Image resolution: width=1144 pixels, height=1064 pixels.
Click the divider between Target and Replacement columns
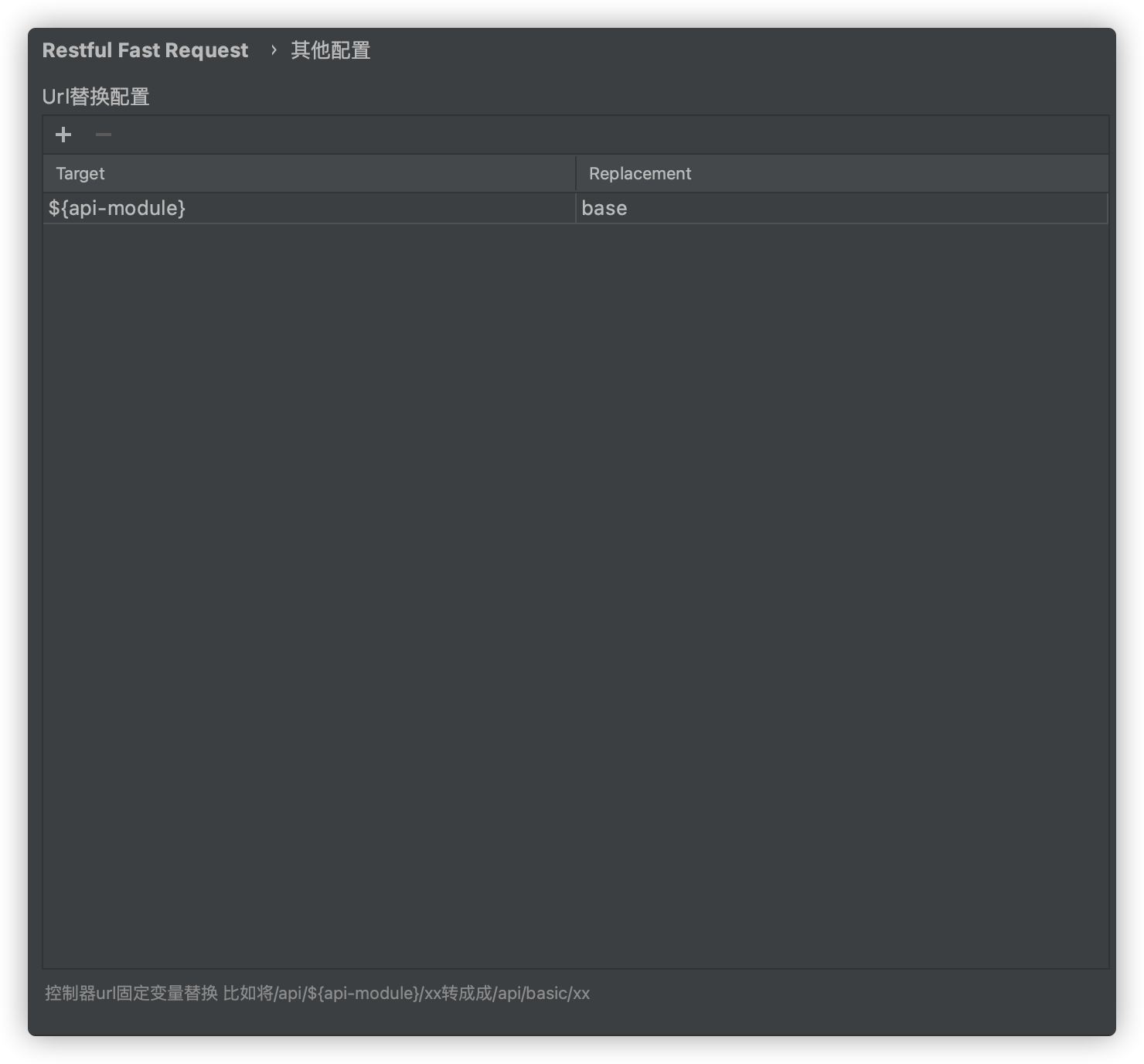click(x=576, y=172)
